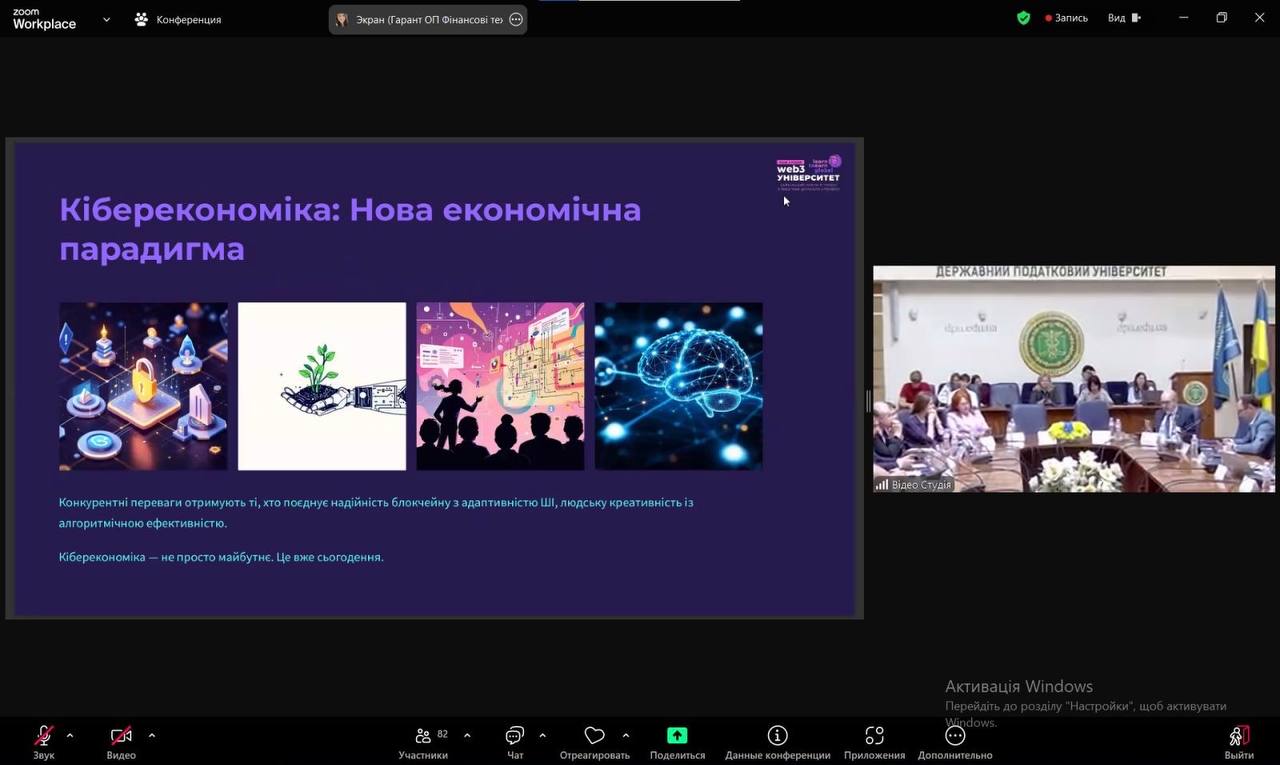
Task: Expand audio options arrow beside Звук
Action: click(x=70, y=736)
